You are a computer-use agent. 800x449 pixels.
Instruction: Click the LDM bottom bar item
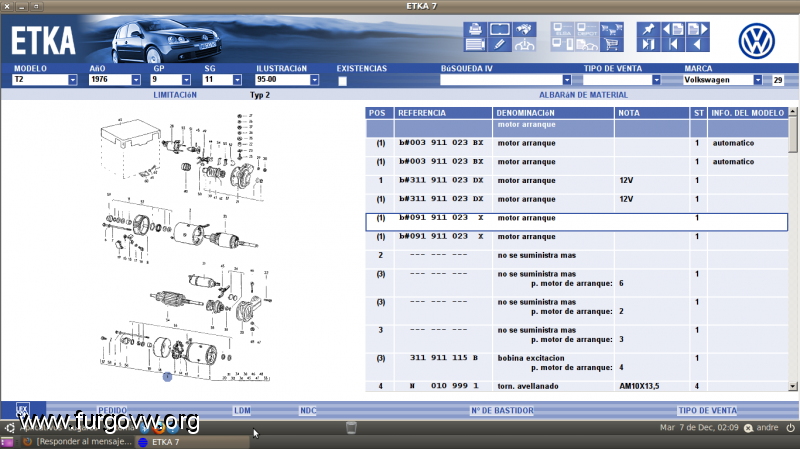tap(242, 410)
